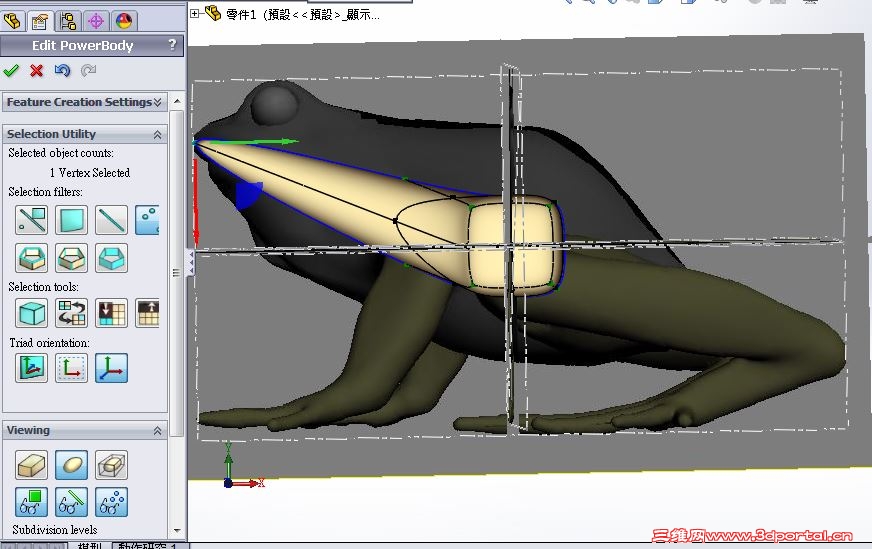Toggle edge visibility glasses icon
The height and width of the screenshot is (549, 872).
[x=72, y=502]
